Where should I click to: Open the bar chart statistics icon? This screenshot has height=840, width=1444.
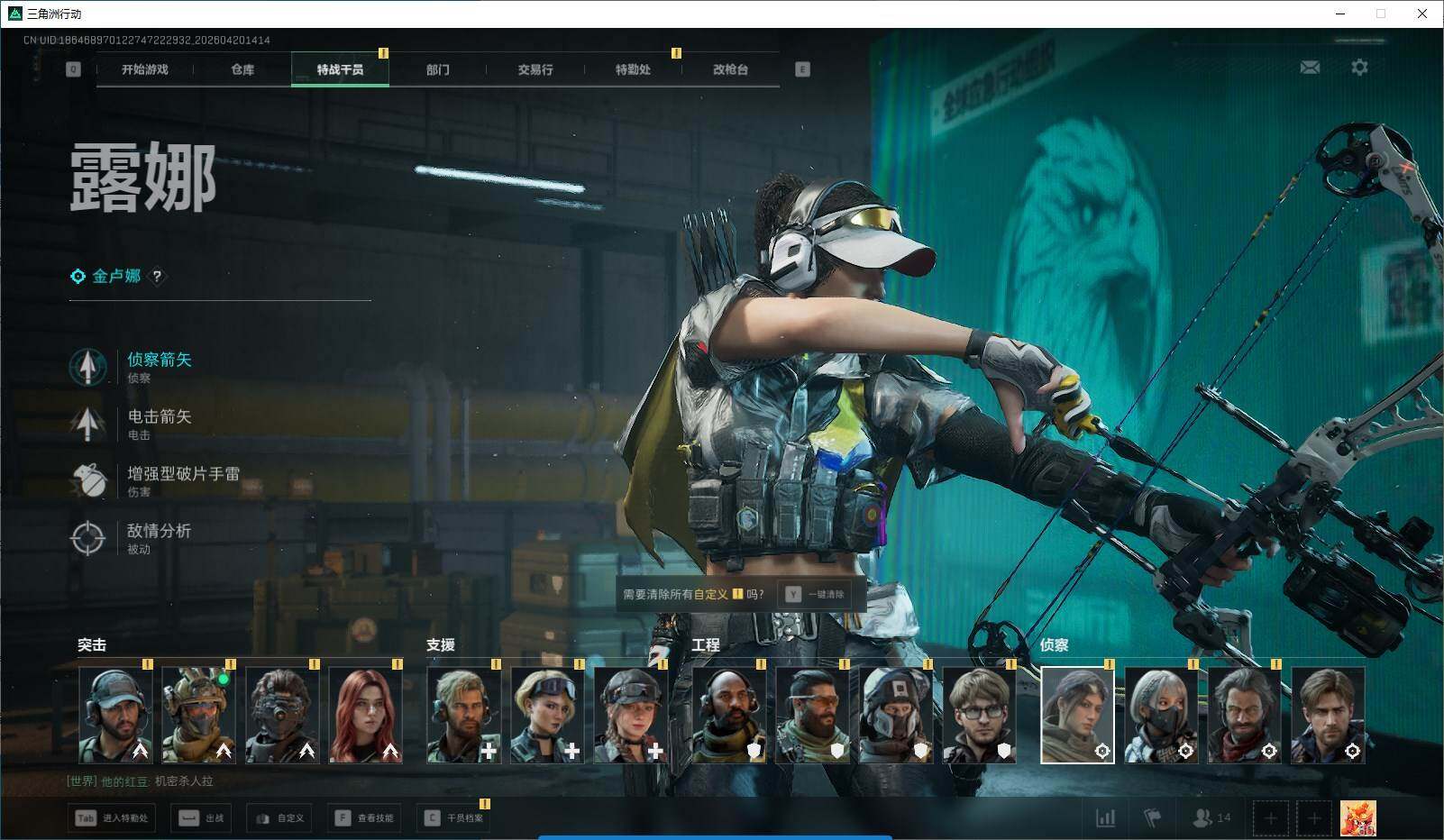1105,818
